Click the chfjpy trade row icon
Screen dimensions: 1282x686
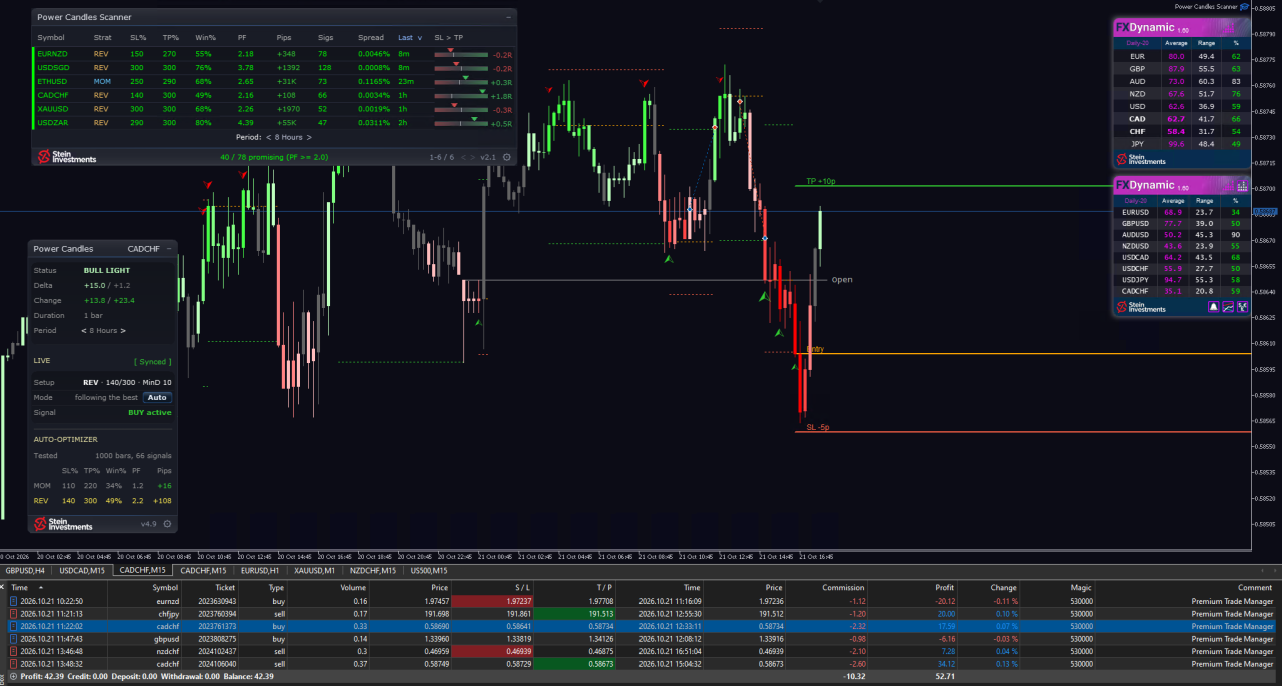tap(13, 614)
